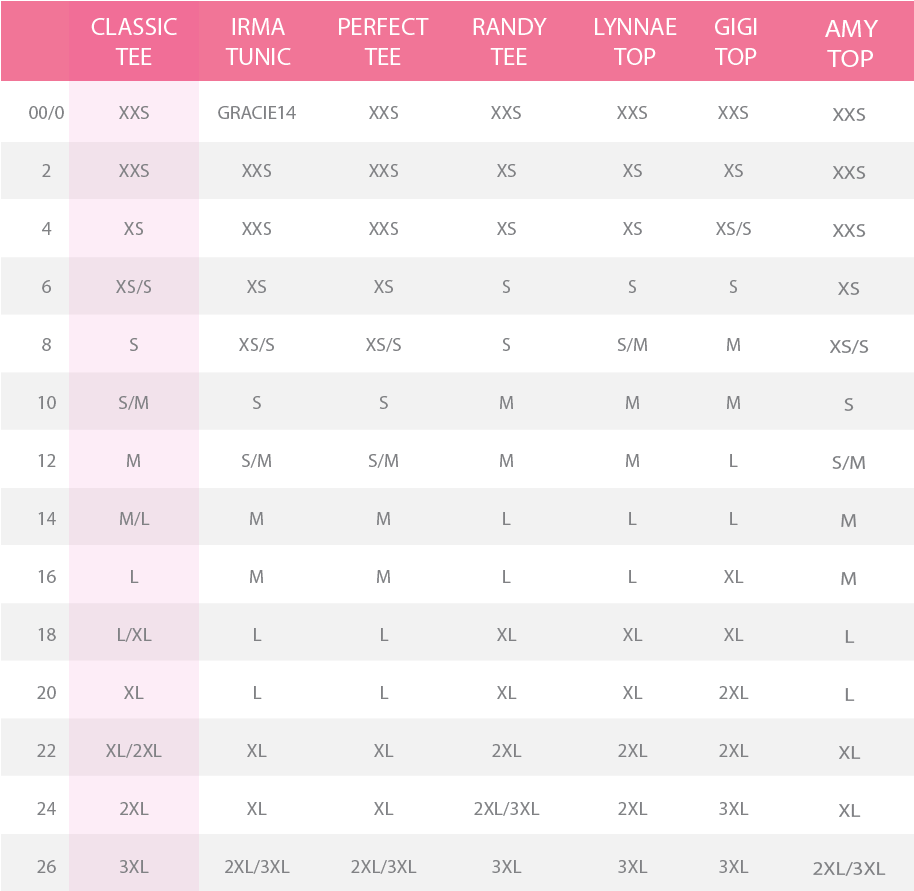Image resolution: width=914 pixels, height=891 pixels.
Task: Select the size 00/0 row label
Action: click(46, 113)
